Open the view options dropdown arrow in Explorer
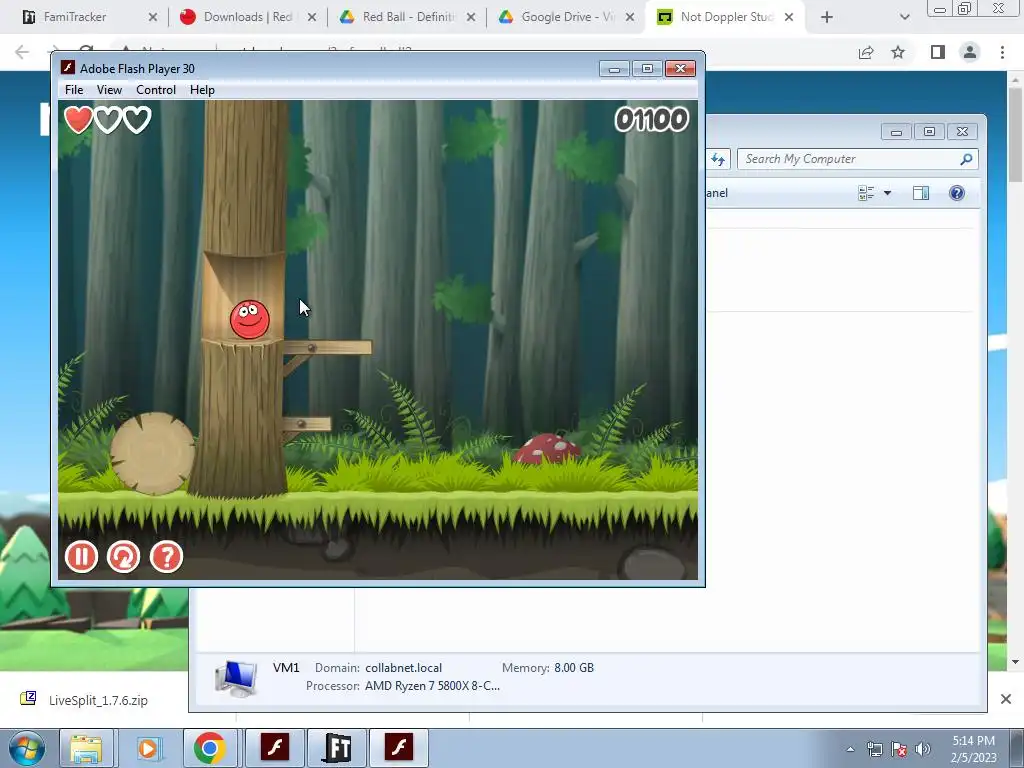Viewport: 1024px width, 768px height. coord(887,193)
